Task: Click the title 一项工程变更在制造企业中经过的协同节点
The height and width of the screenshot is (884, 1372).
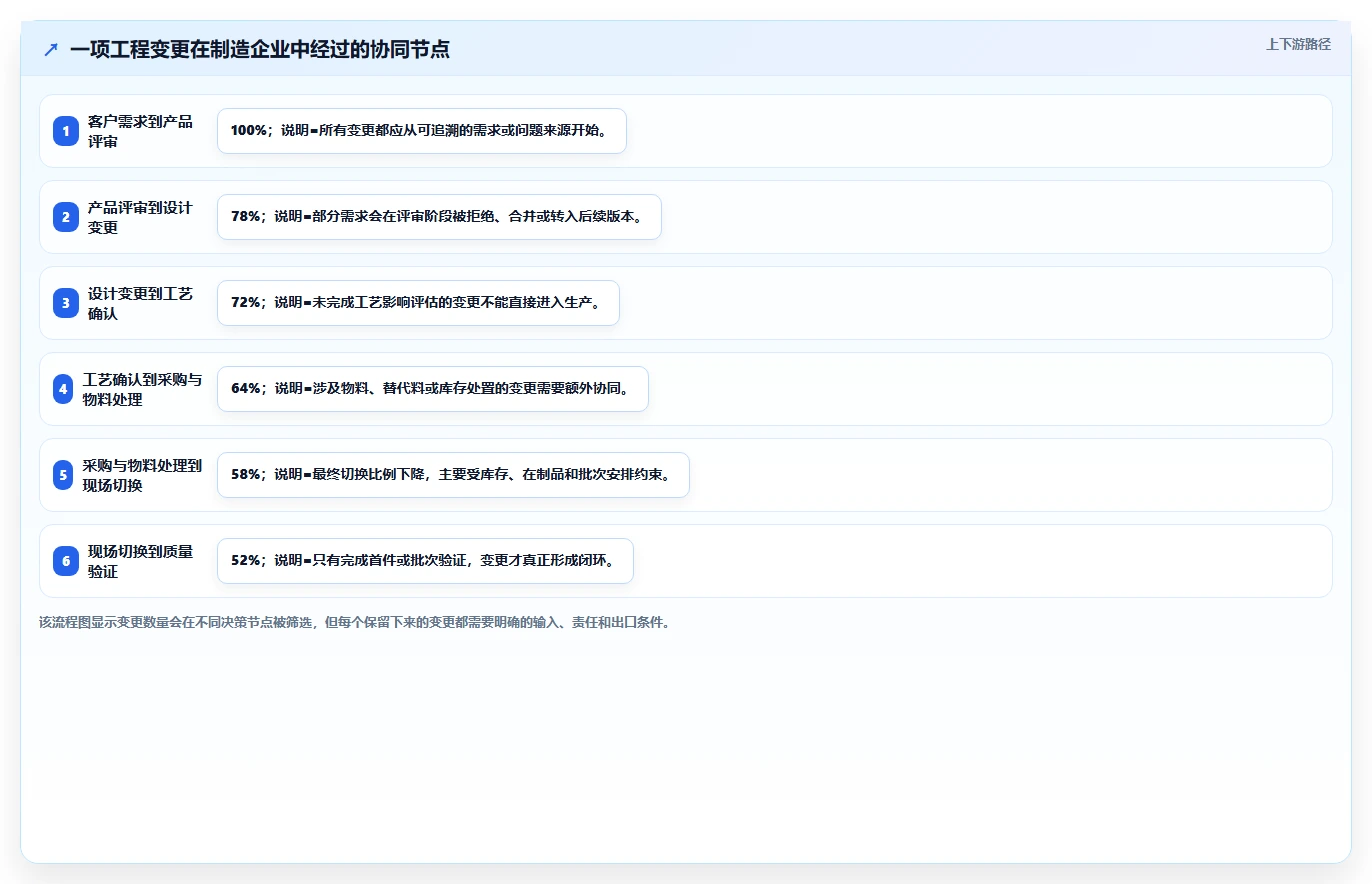Action: pyautogui.click(x=260, y=50)
